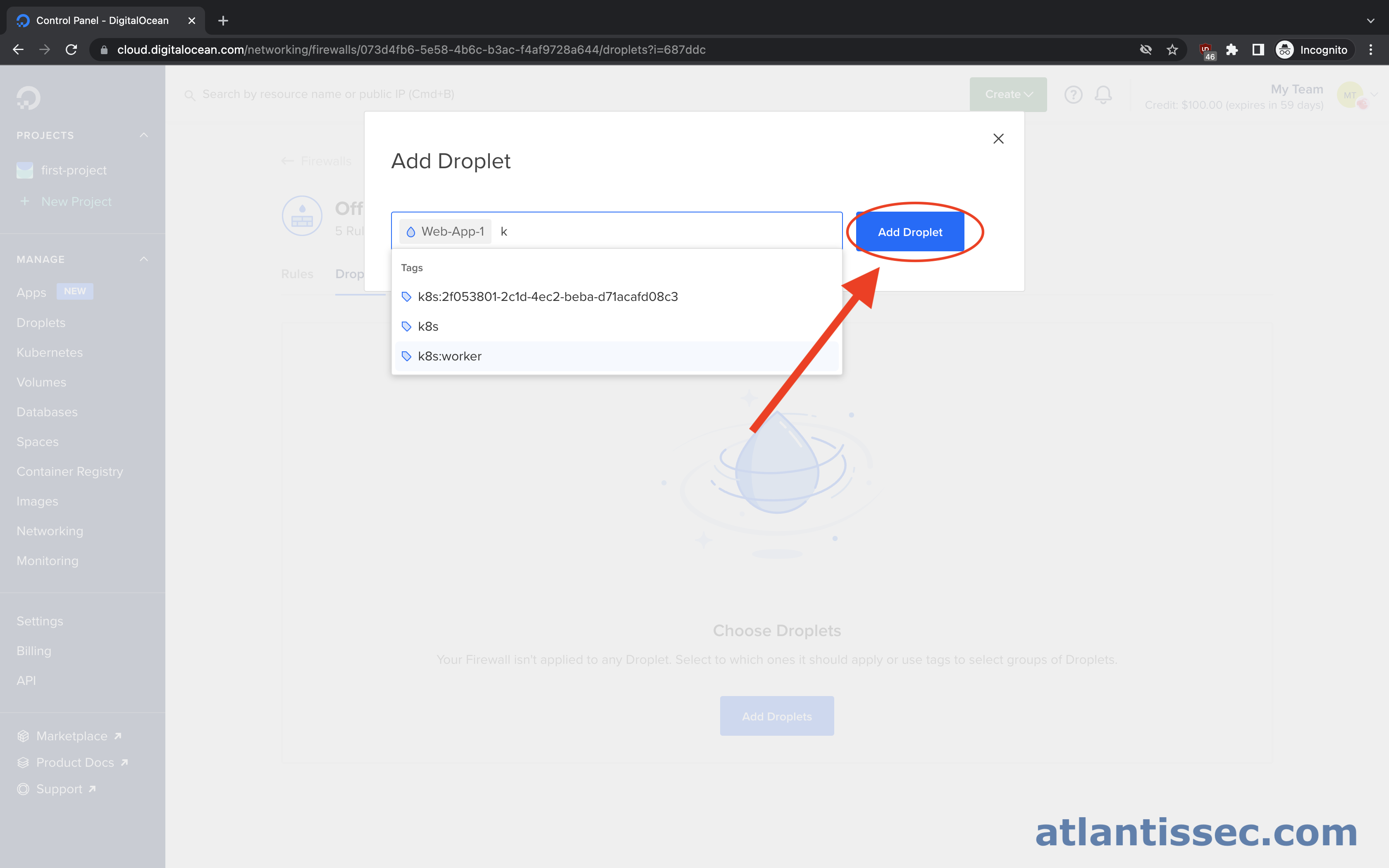Screen dimensions: 1389x868
Task: Click New Project in the sidebar
Action: point(76,202)
